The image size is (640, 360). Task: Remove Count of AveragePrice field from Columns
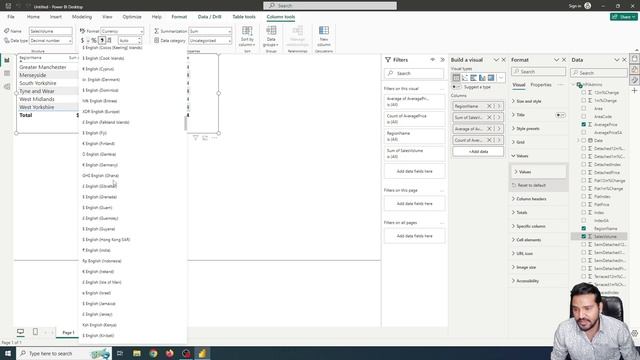[489, 140]
